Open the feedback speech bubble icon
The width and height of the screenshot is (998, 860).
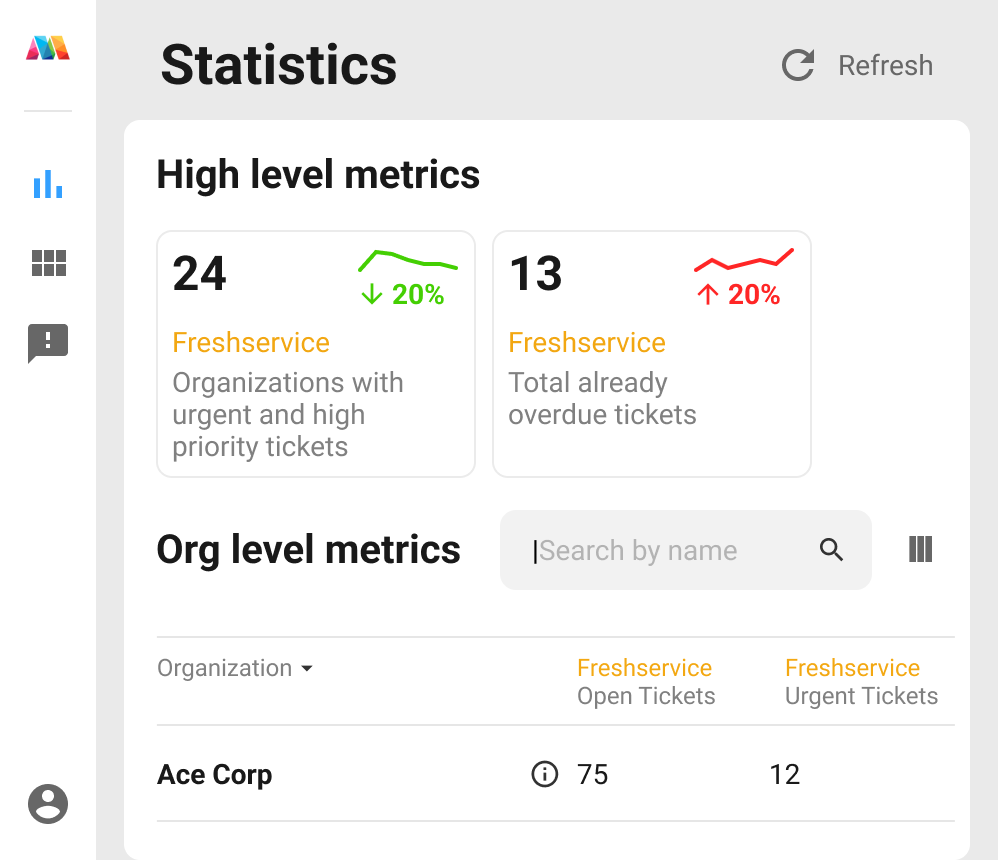tap(48, 343)
